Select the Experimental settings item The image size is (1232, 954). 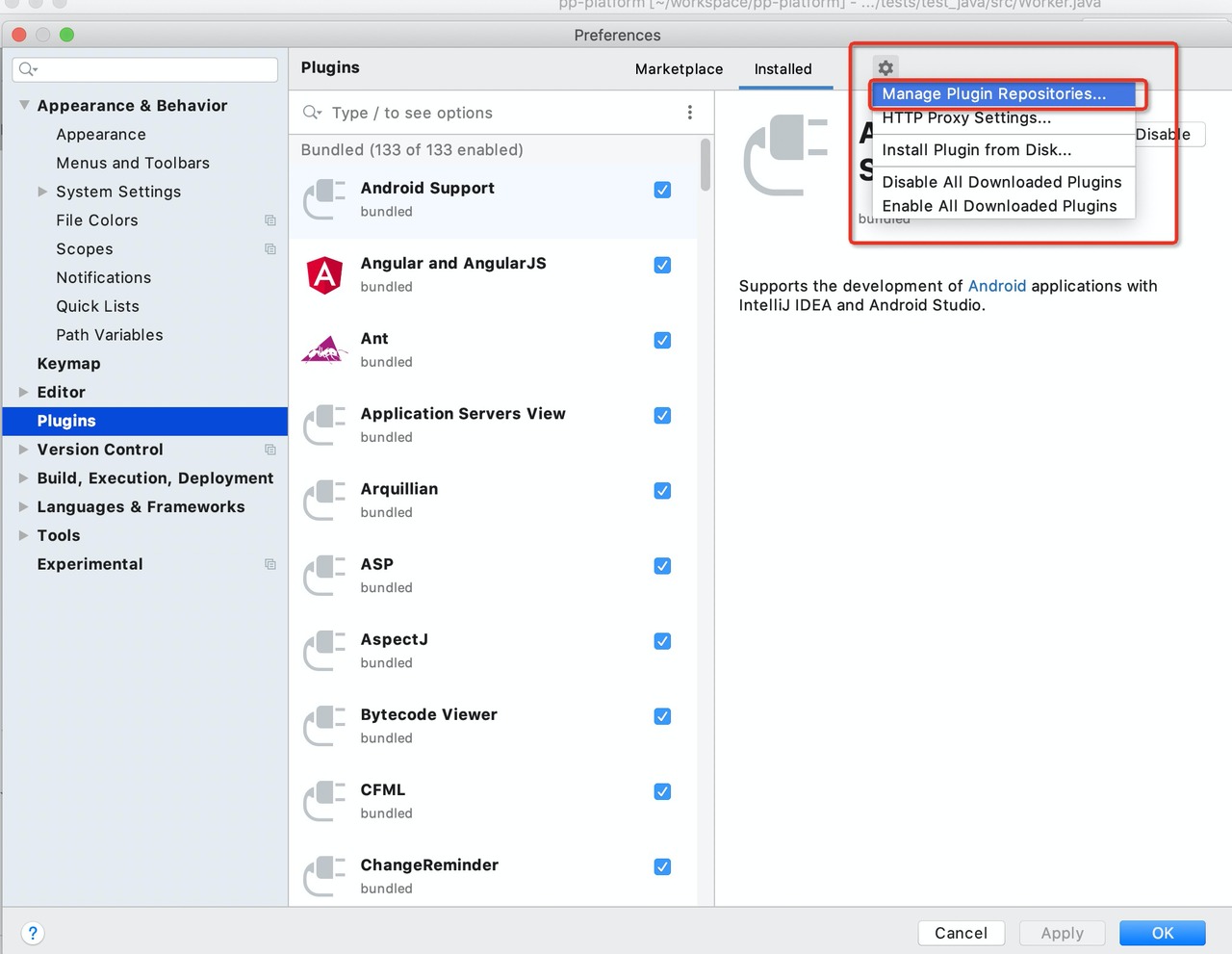click(90, 564)
